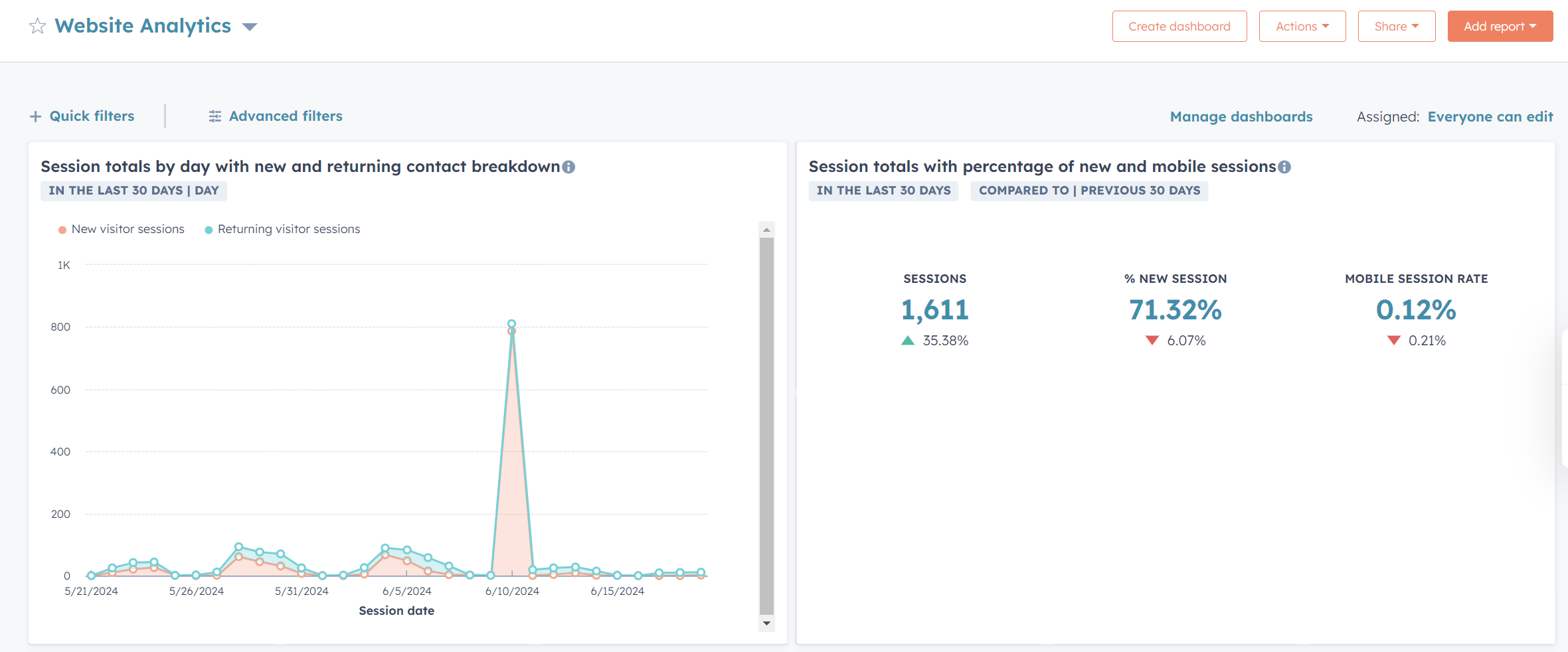Viewport: 1568px width, 652px height.
Task: Click the scroll up arrow in chart panel
Action: (766, 230)
